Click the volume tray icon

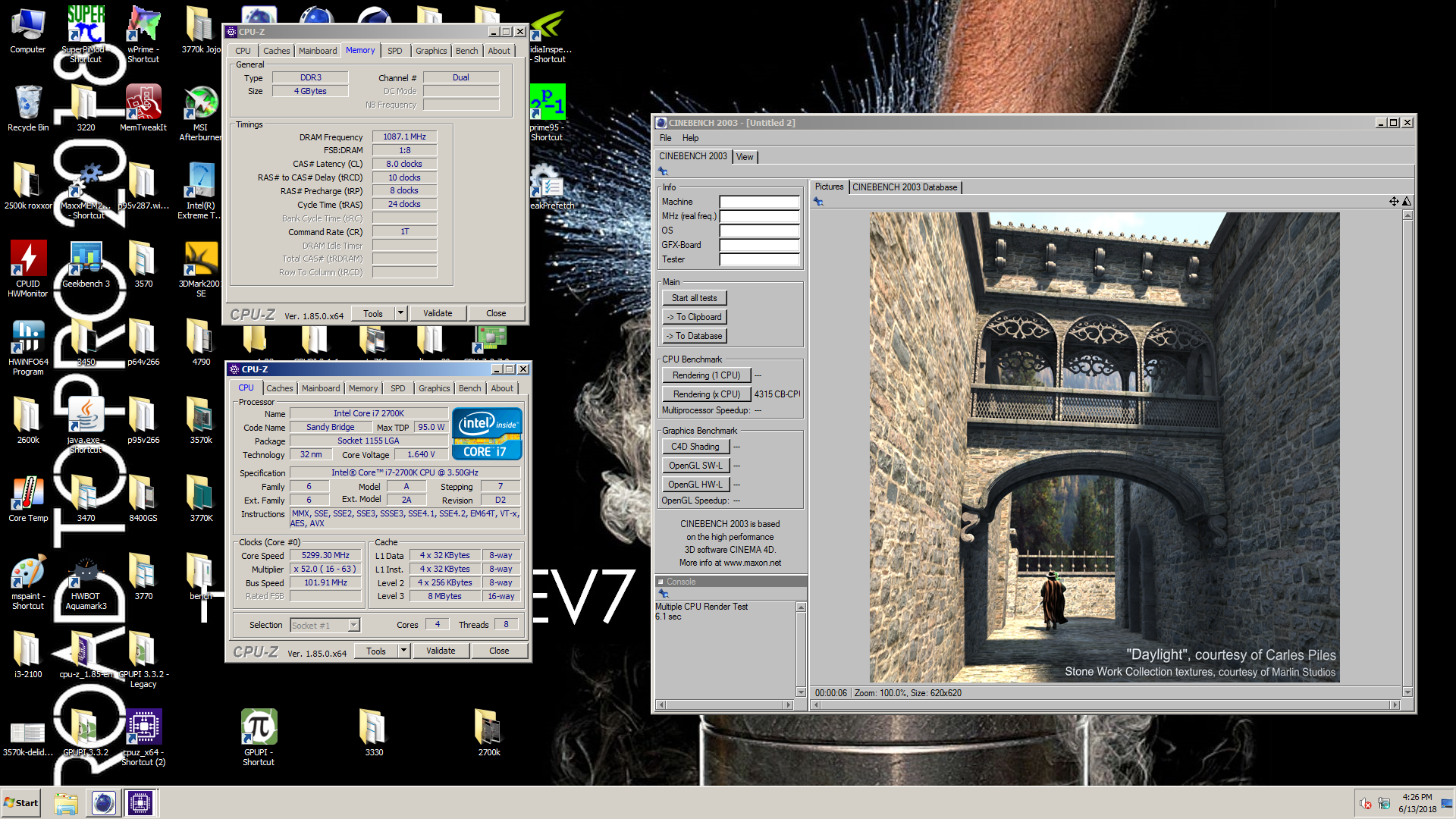point(1365,804)
